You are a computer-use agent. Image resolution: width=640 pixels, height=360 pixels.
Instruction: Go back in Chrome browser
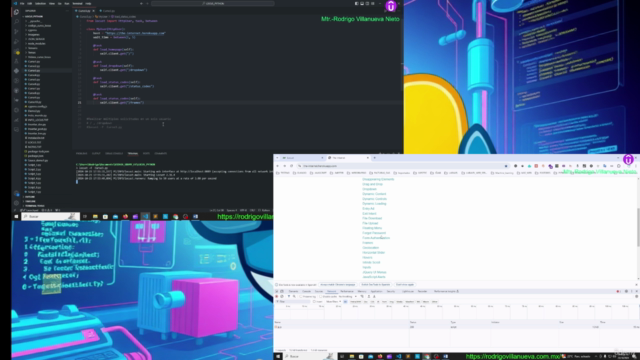pyautogui.click(x=278, y=166)
